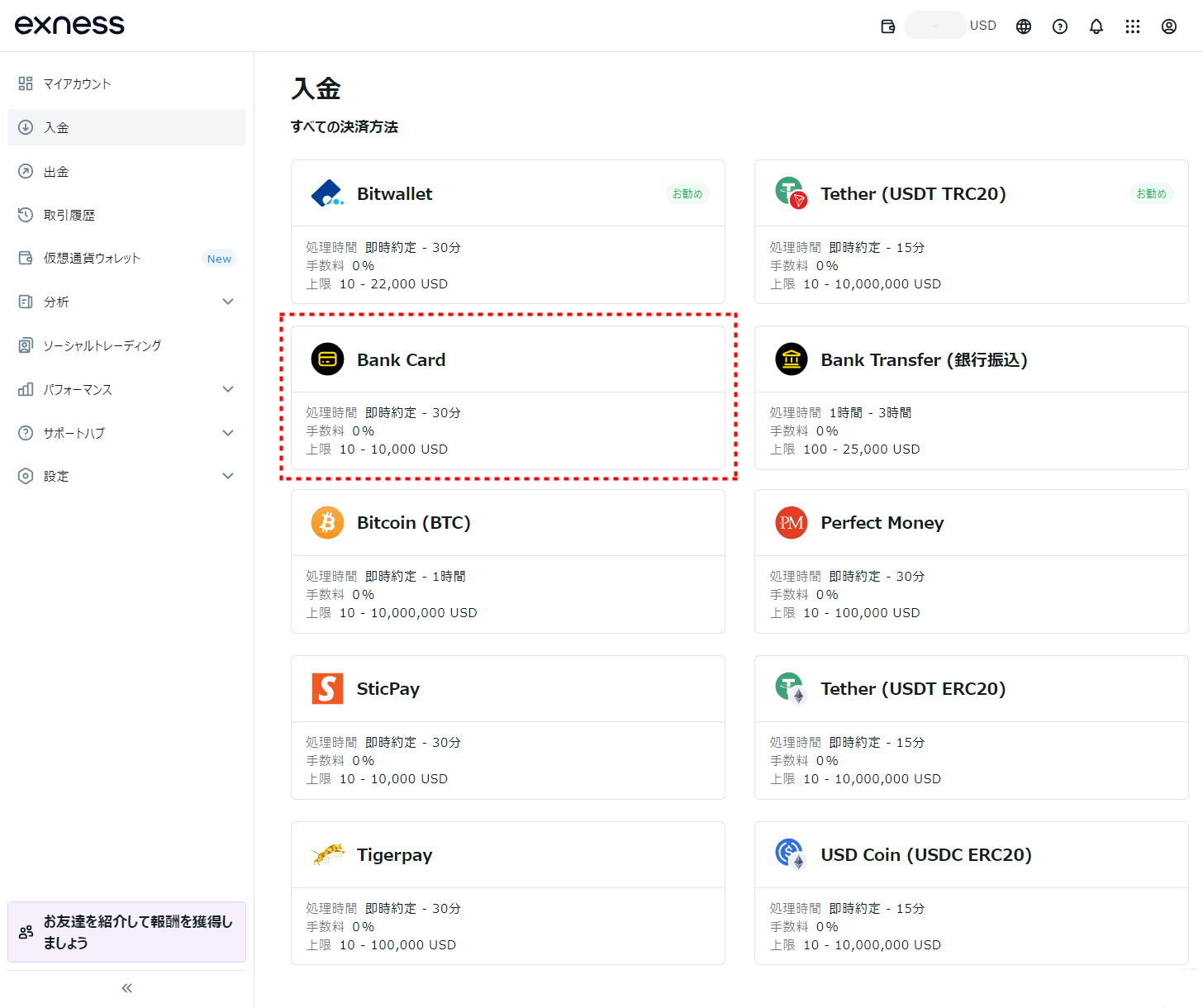Viewport: 1203px width, 1008px height.
Task: Click Perfect Money limit 10 - 100,000 USD
Action: tap(862, 613)
